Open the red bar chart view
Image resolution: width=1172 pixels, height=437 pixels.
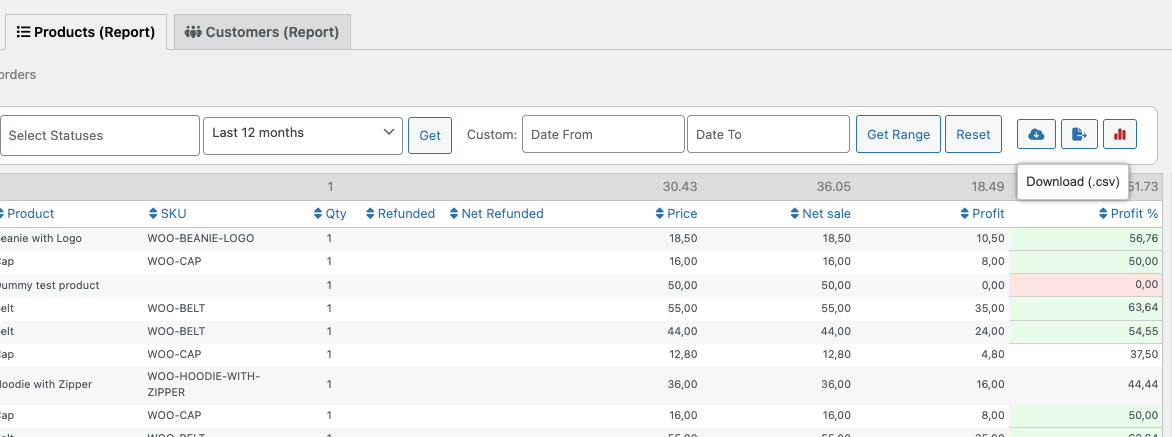click(1120, 134)
